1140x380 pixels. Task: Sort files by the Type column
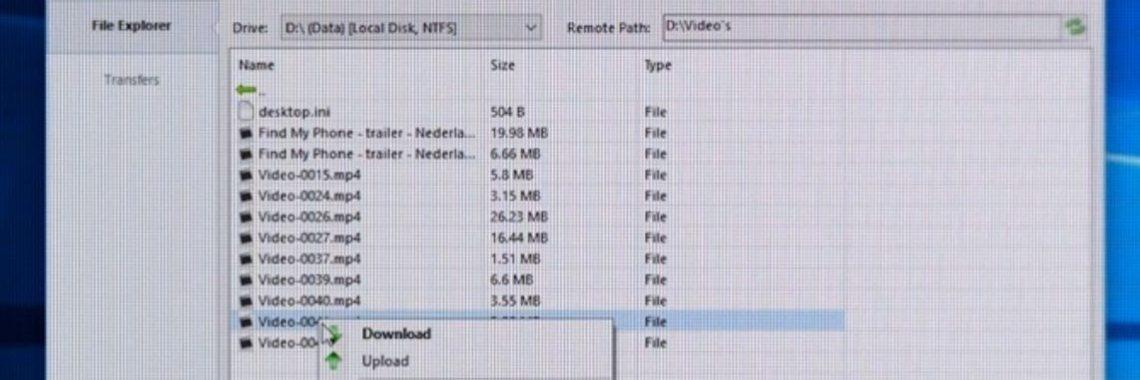657,65
